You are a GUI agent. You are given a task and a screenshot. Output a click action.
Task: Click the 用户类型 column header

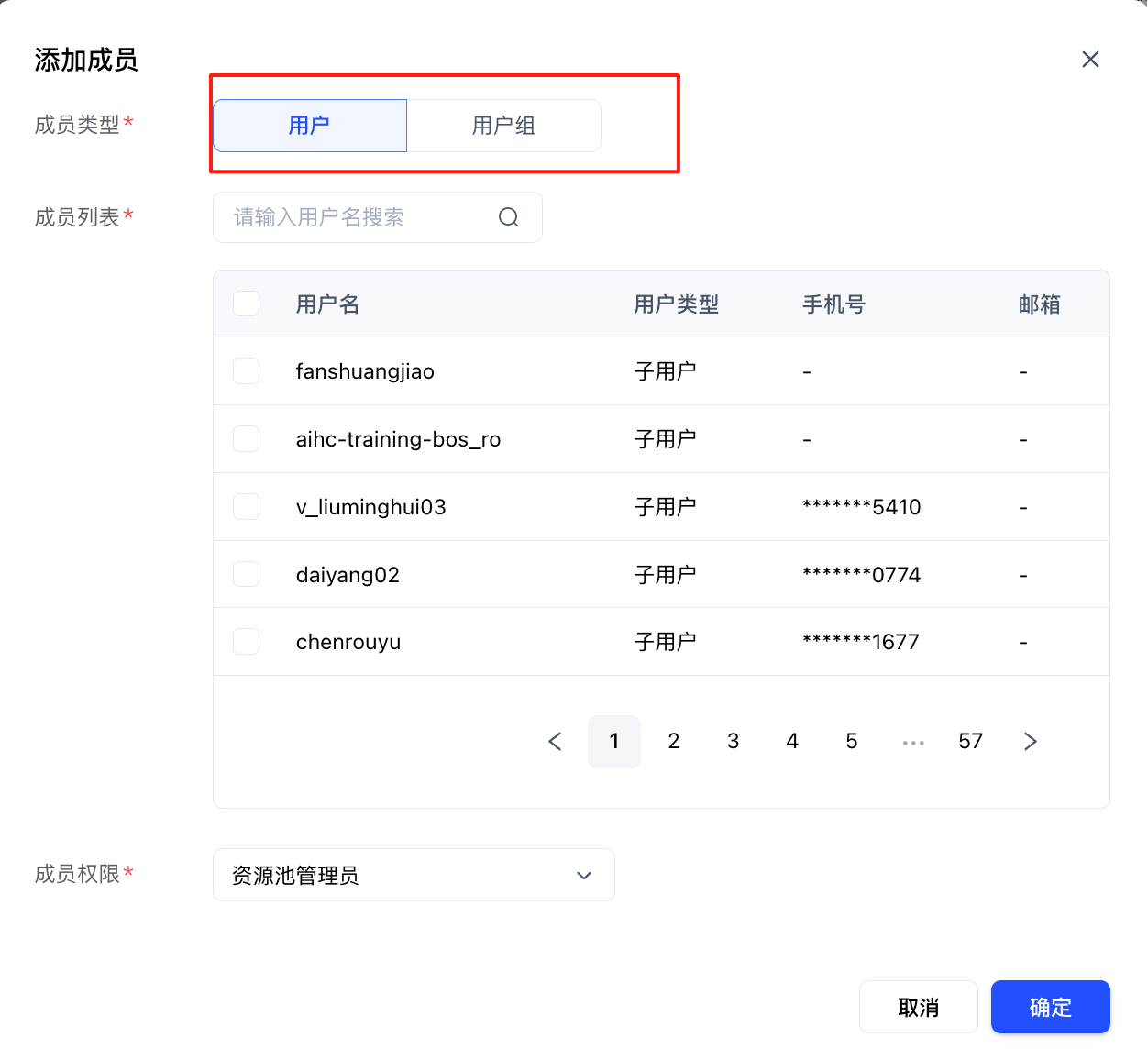click(677, 304)
